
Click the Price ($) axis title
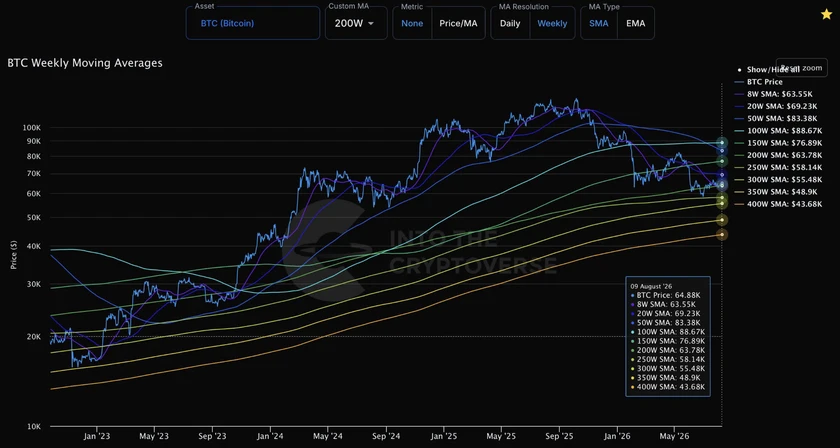[x=13, y=255]
